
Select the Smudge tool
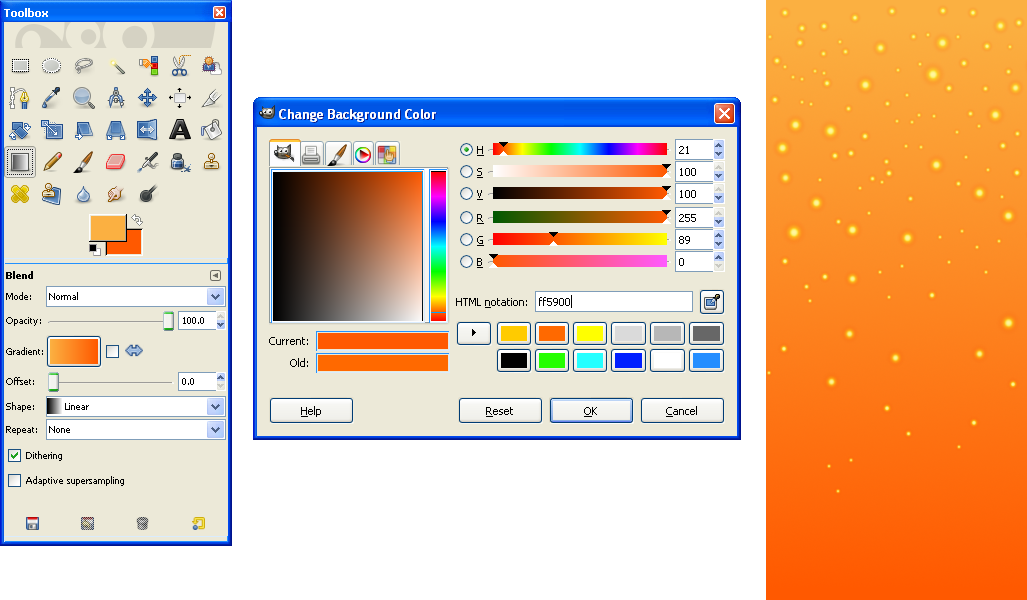click(116, 194)
